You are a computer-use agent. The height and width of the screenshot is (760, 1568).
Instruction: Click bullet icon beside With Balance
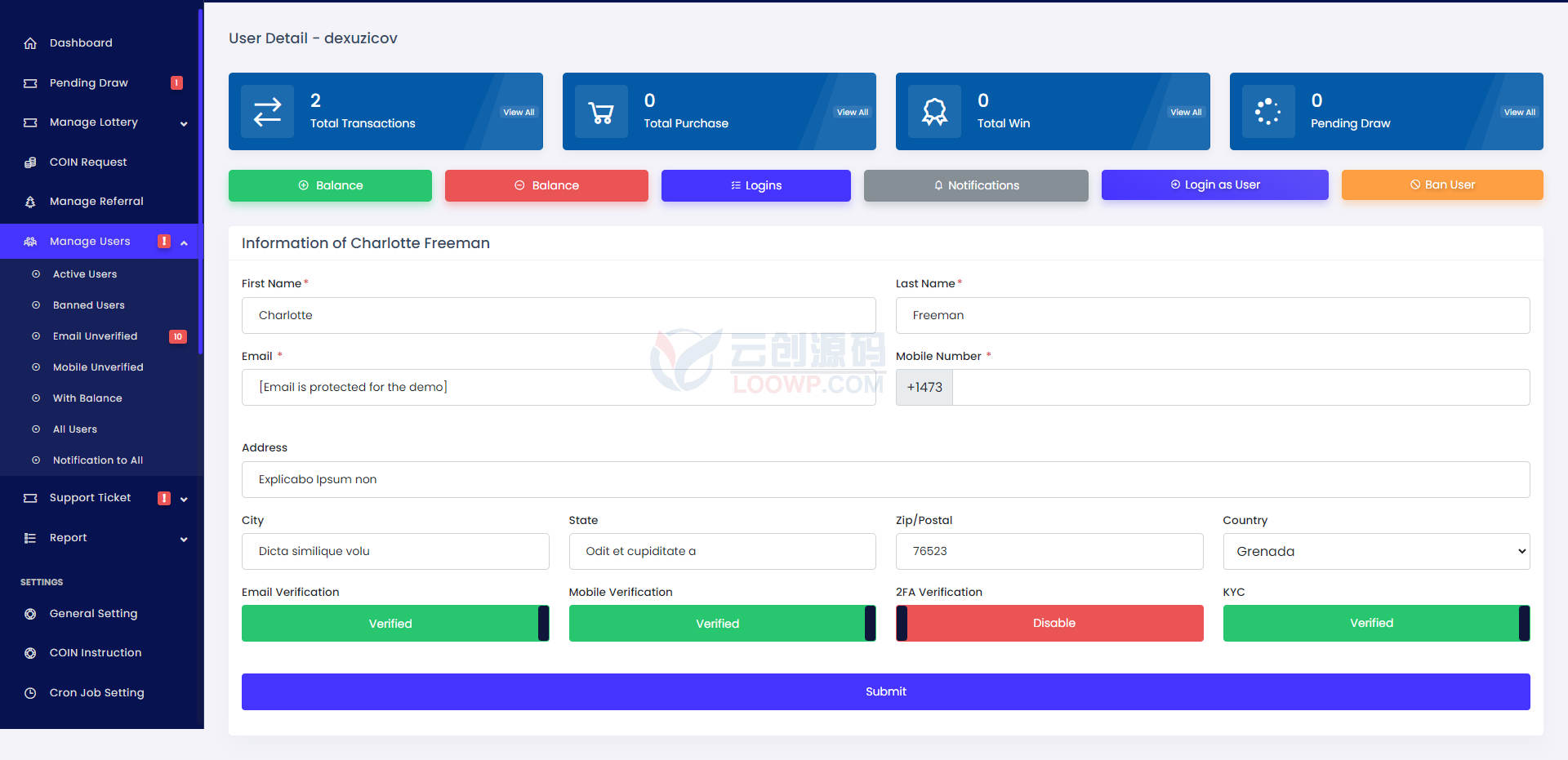[36, 398]
